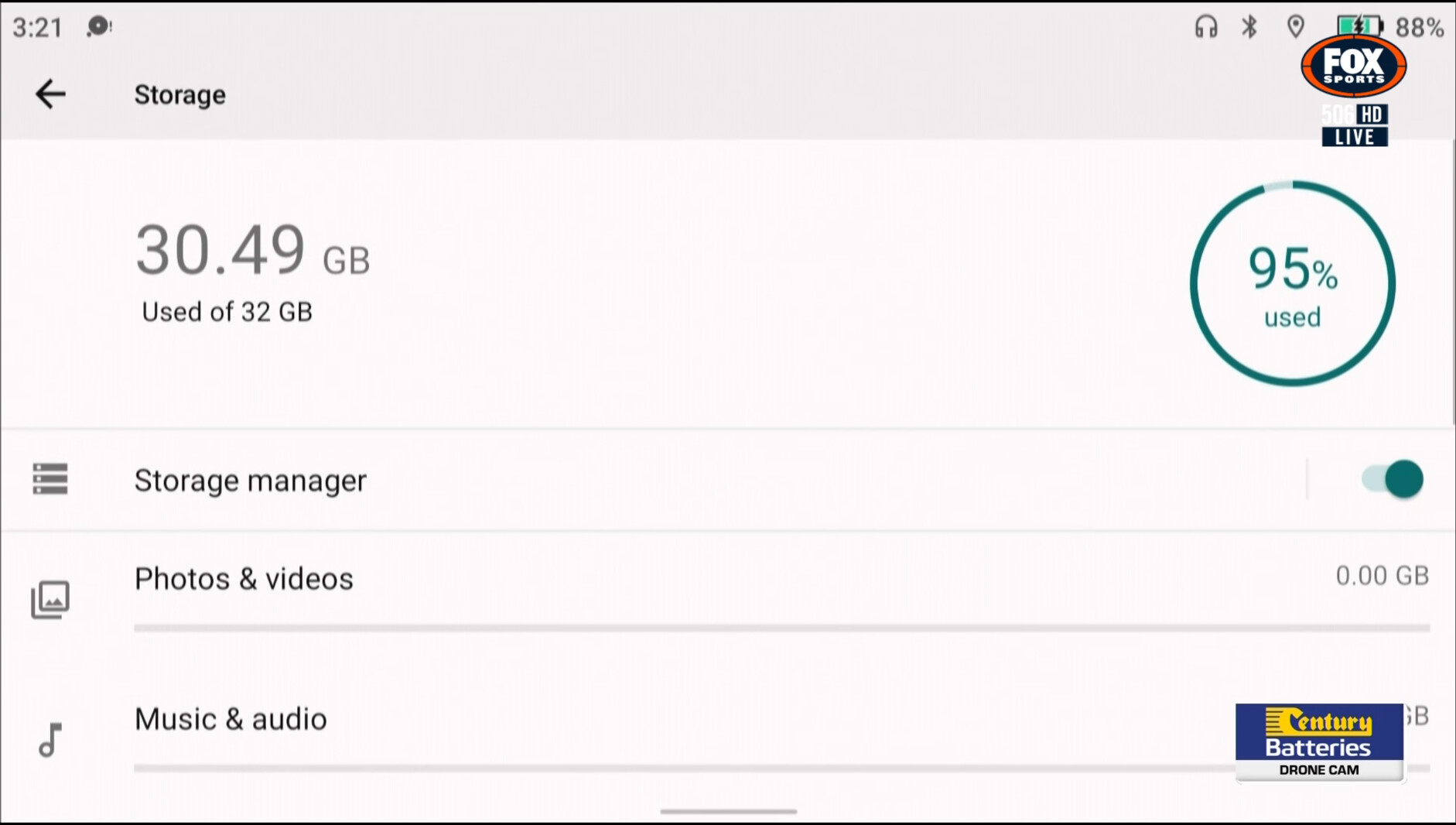Go back using the arrow icon
Viewport: 1456px width, 825px height.
(50, 94)
